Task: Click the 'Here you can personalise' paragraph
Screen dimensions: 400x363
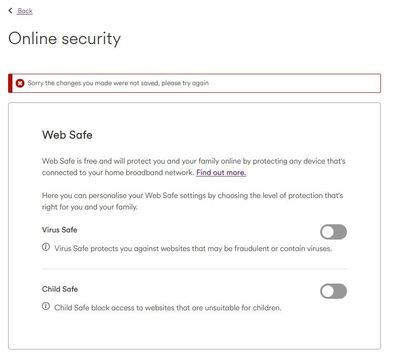Action: 192,201
